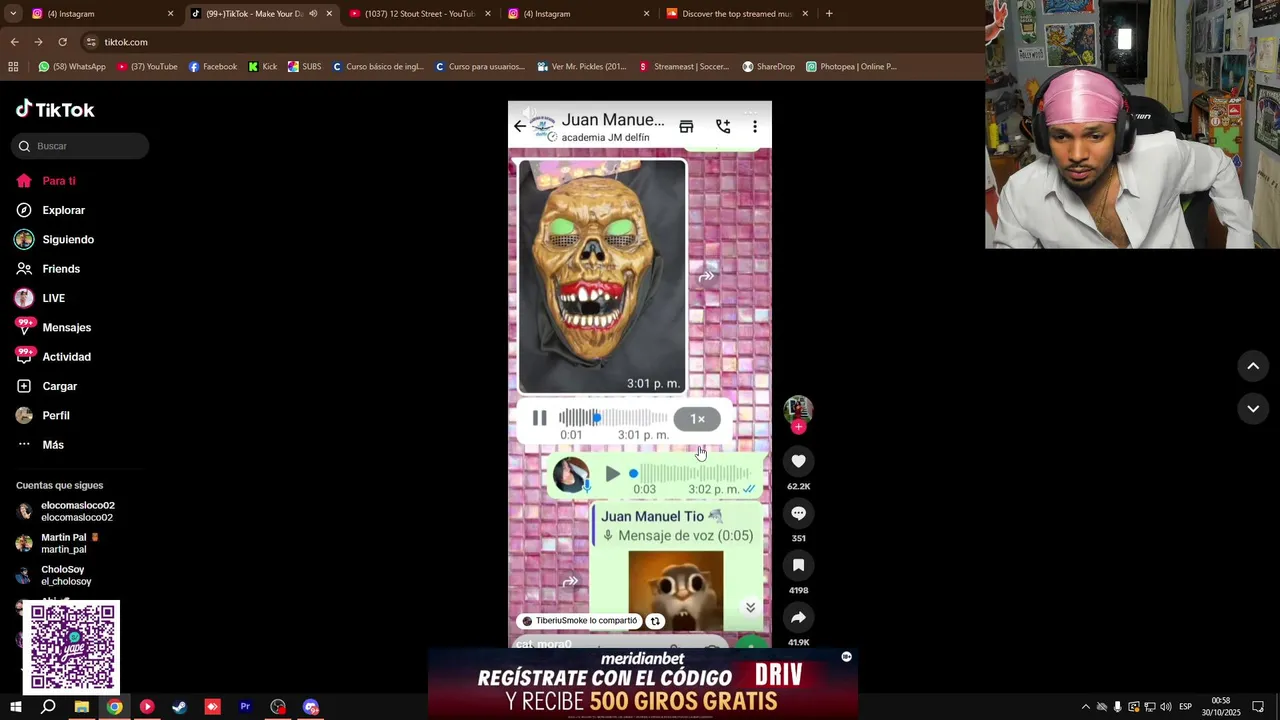Open Ver Mr. Pickles bookmark
This screenshot has height=720, width=1280.
pyautogui.click(x=581, y=67)
